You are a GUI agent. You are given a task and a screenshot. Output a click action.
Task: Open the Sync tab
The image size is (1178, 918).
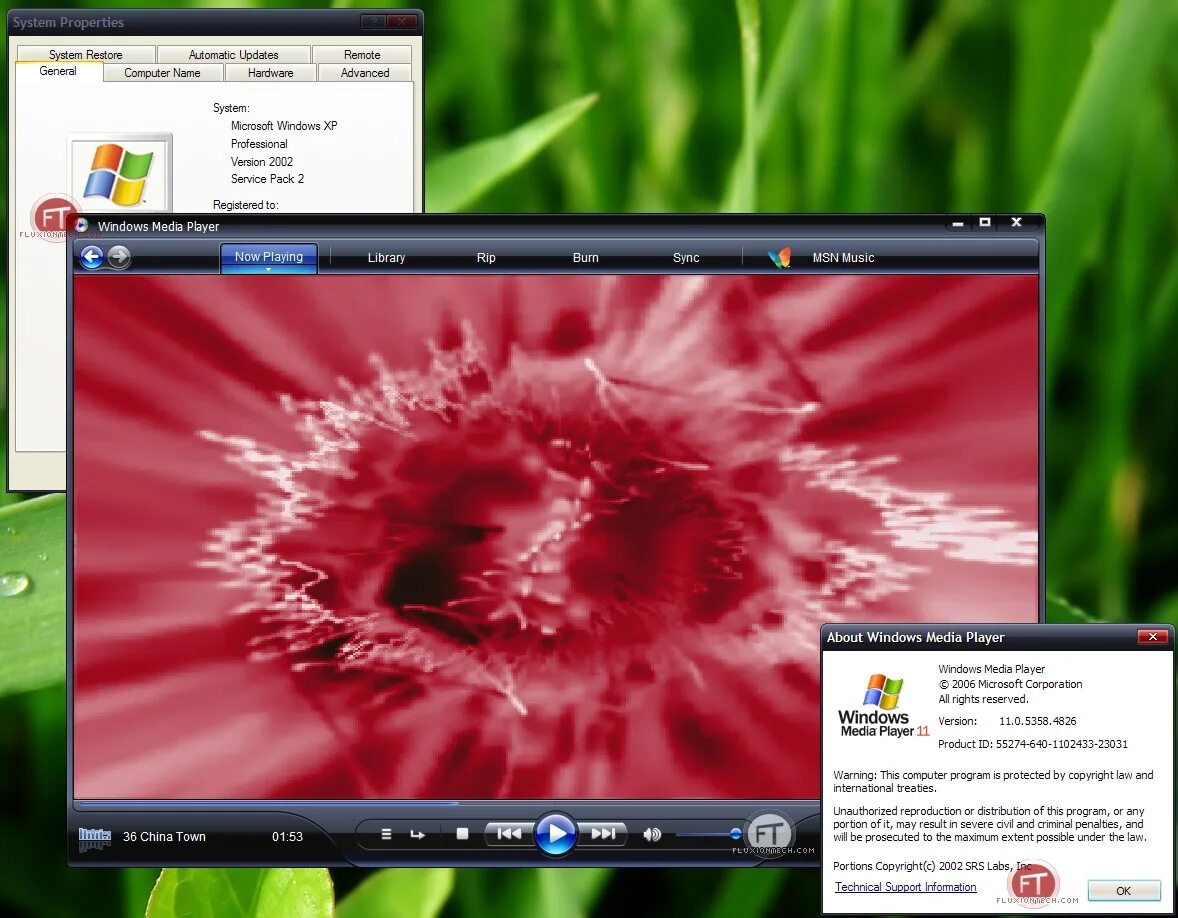pyautogui.click(x=686, y=258)
